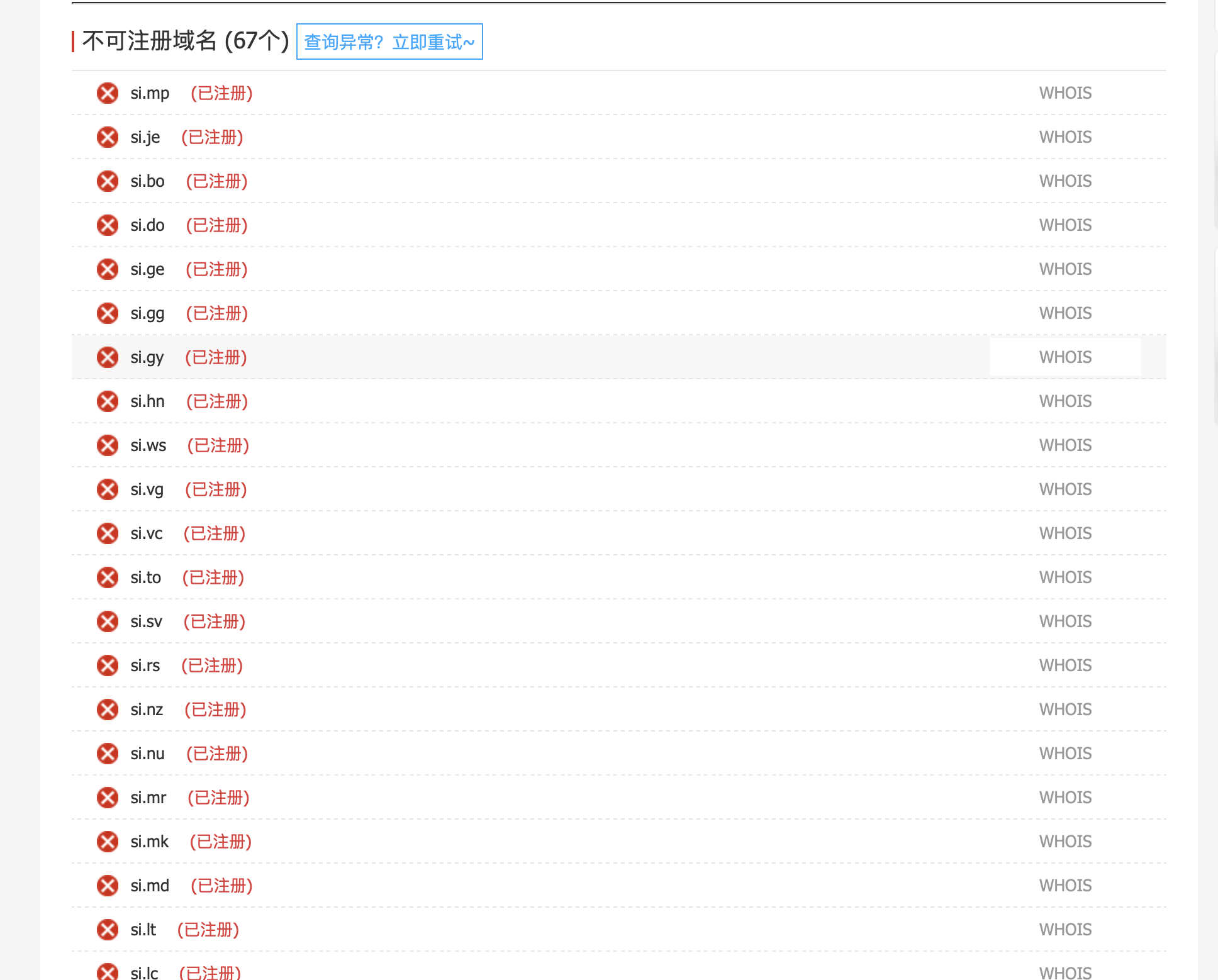1218x980 pixels.
Task: Click the red X icon beside si.vc
Action: (x=108, y=533)
